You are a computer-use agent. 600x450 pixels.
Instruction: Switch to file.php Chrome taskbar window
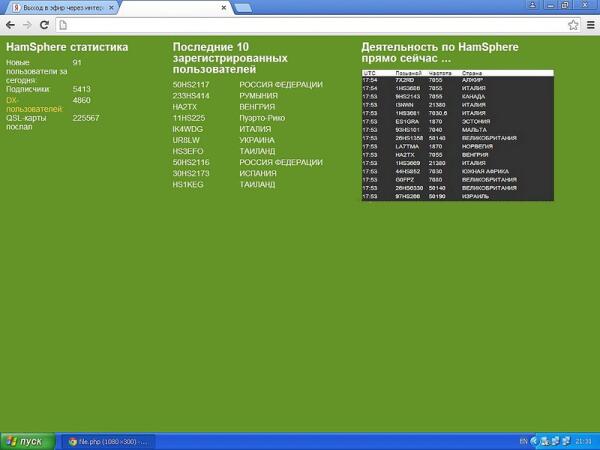[x=106, y=441]
